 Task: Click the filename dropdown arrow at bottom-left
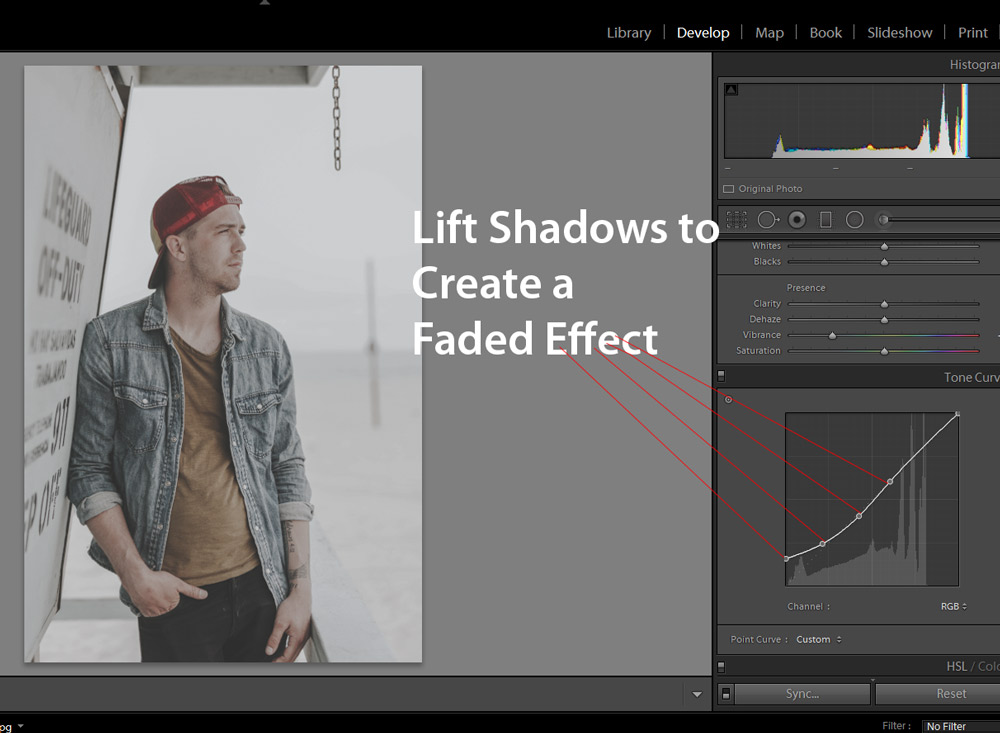coord(20,726)
